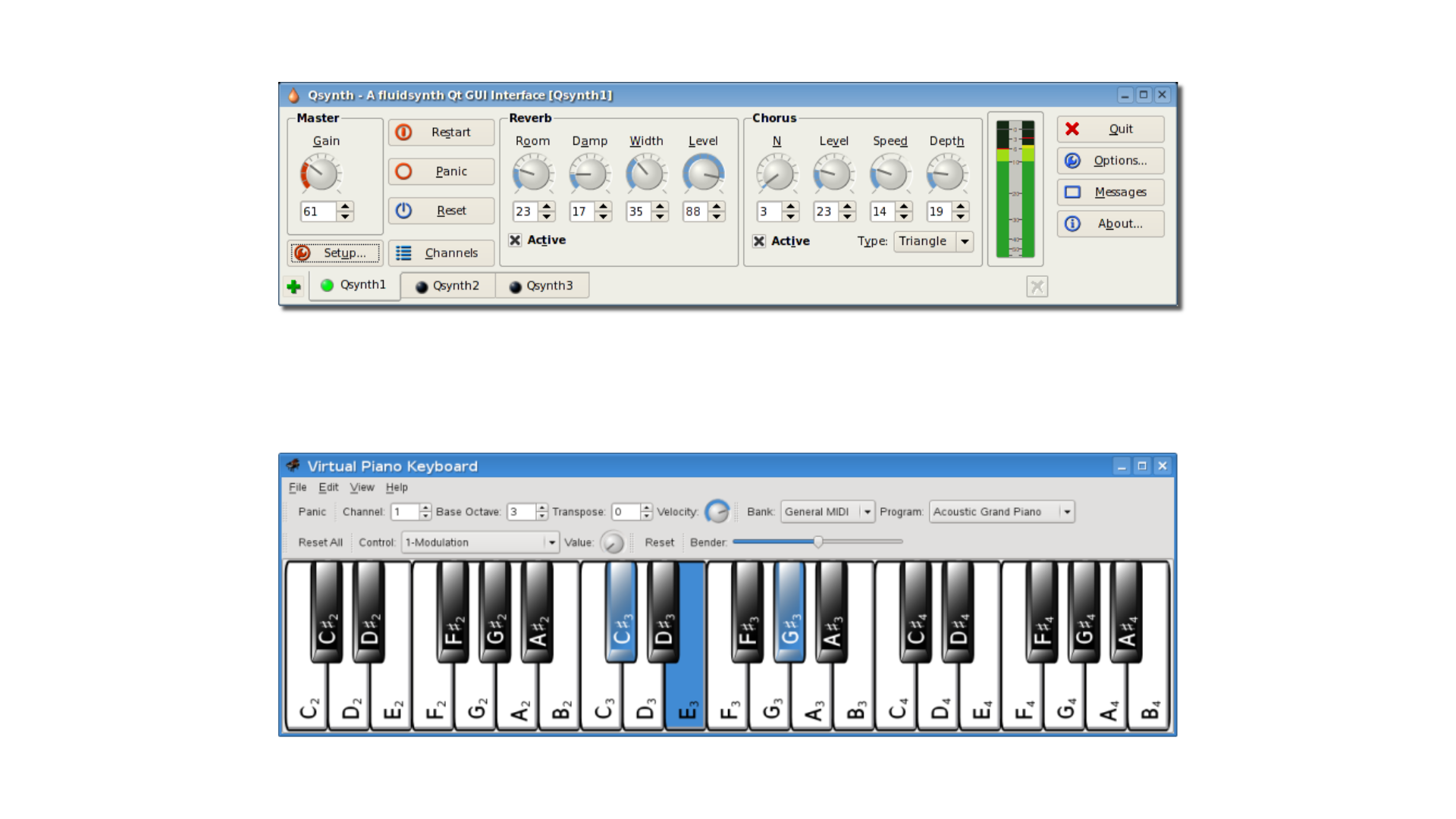Click the Reverb Width knob
The image size is (1456, 819).
(646, 174)
